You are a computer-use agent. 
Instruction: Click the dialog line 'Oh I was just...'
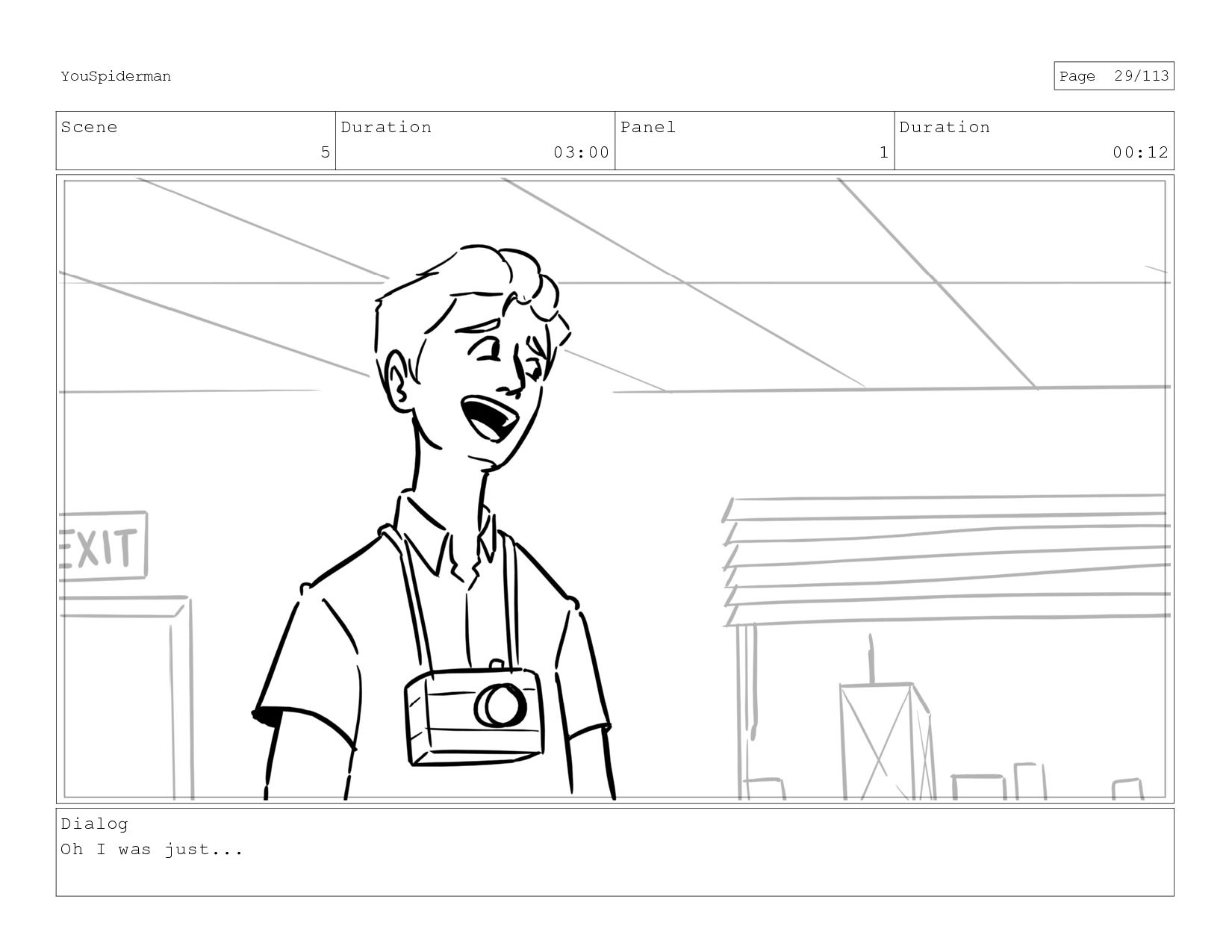click(152, 850)
